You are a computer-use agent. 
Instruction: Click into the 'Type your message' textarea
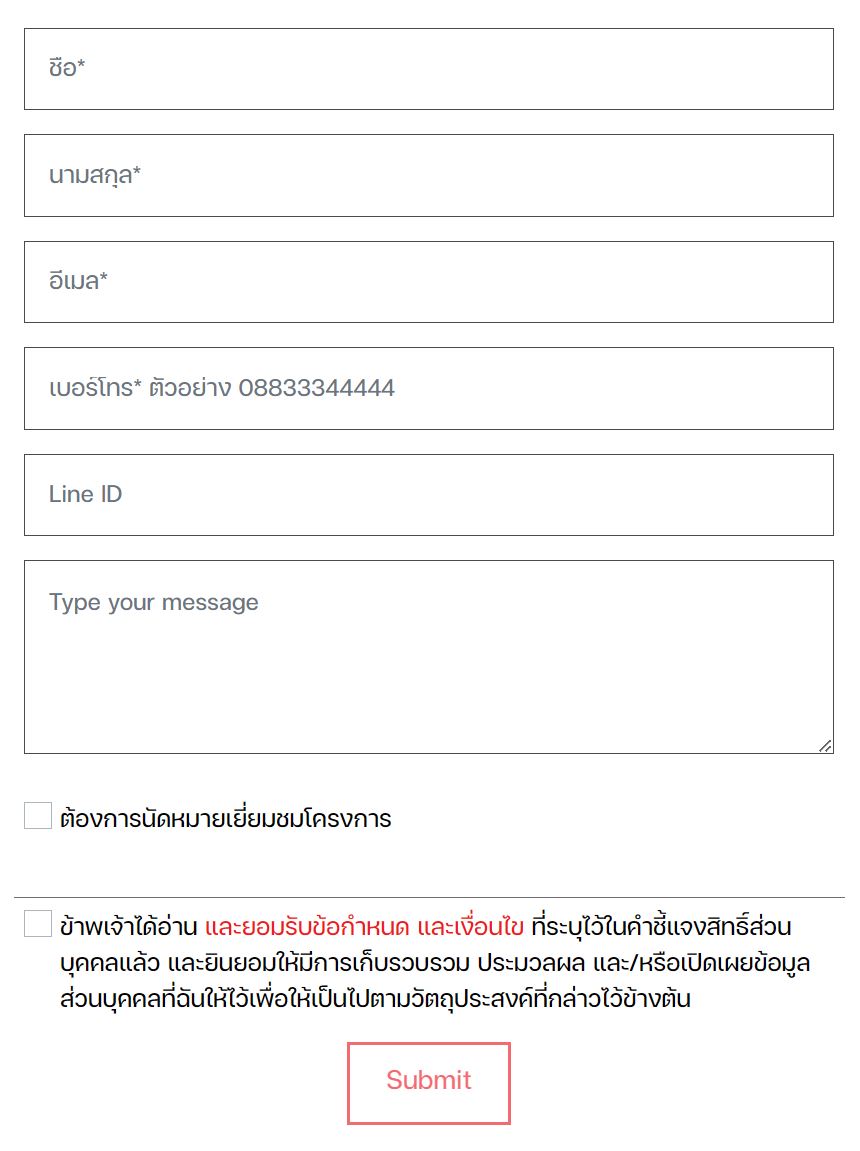click(x=428, y=670)
